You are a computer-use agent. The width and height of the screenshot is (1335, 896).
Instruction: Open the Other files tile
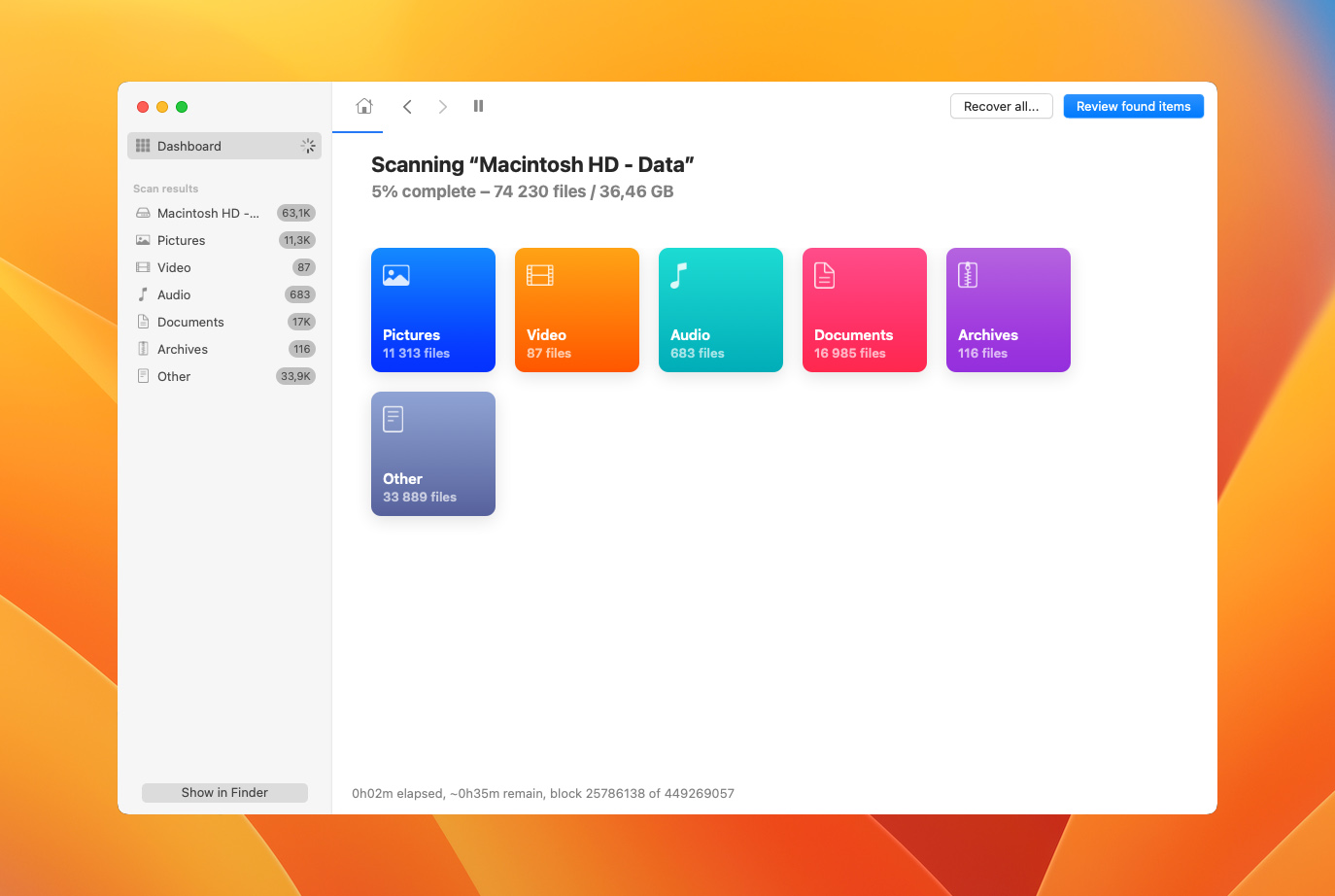(433, 454)
